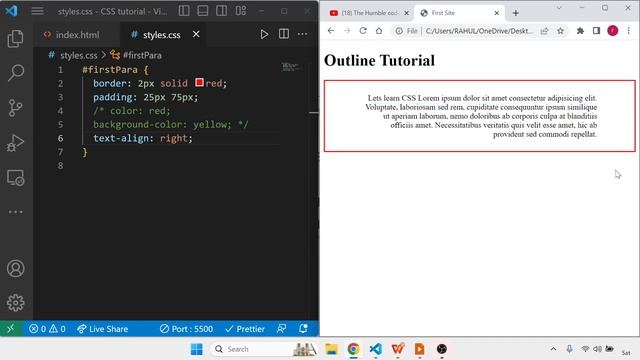Open the red color swatch on line 2
The image size is (640, 360).
click(x=199, y=82)
